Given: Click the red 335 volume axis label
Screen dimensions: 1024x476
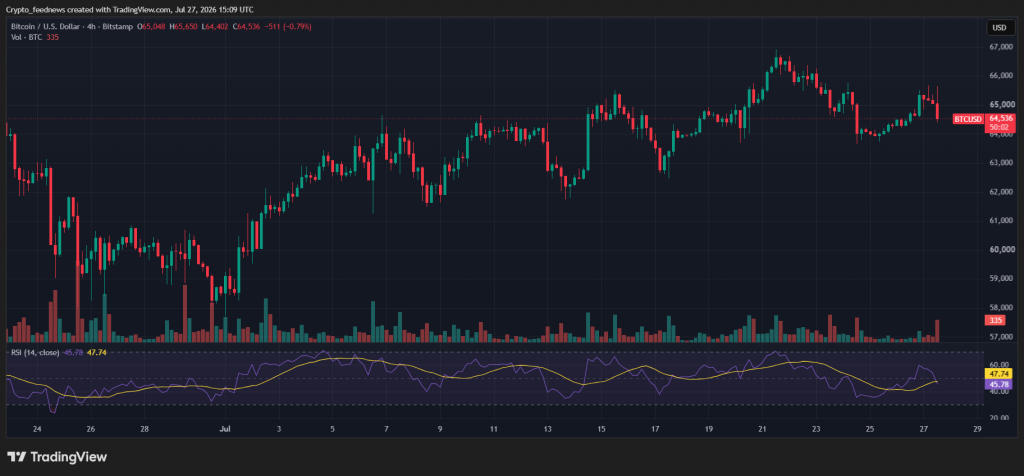Looking at the screenshot, I should pyautogui.click(x=995, y=320).
